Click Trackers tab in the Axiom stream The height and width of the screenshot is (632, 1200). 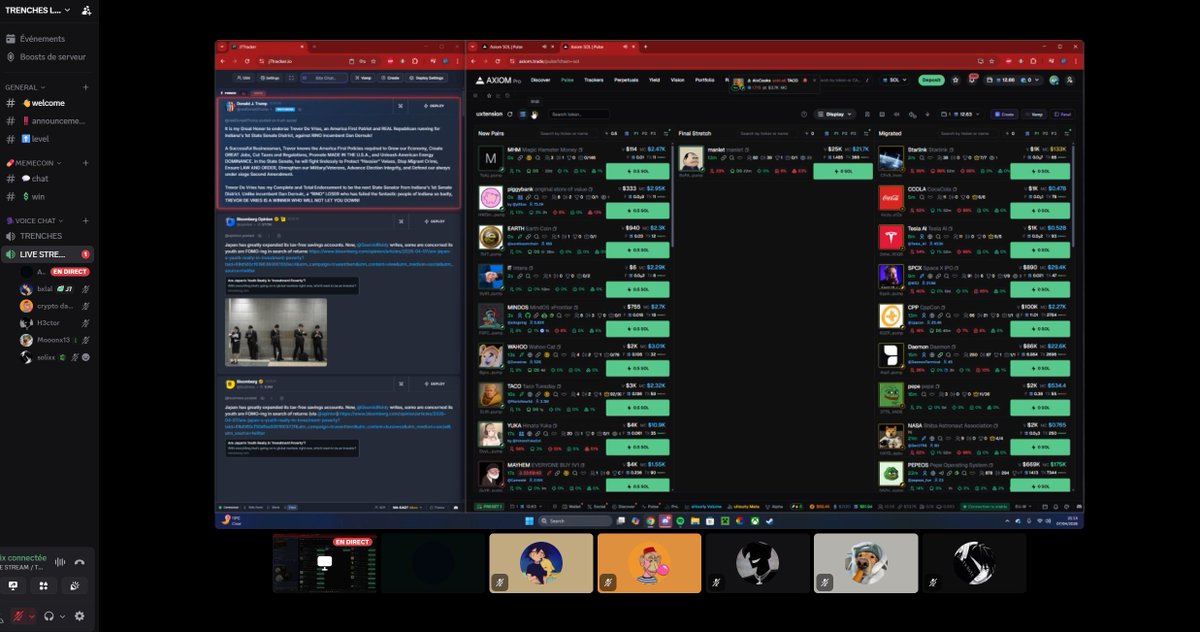pos(595,79)
